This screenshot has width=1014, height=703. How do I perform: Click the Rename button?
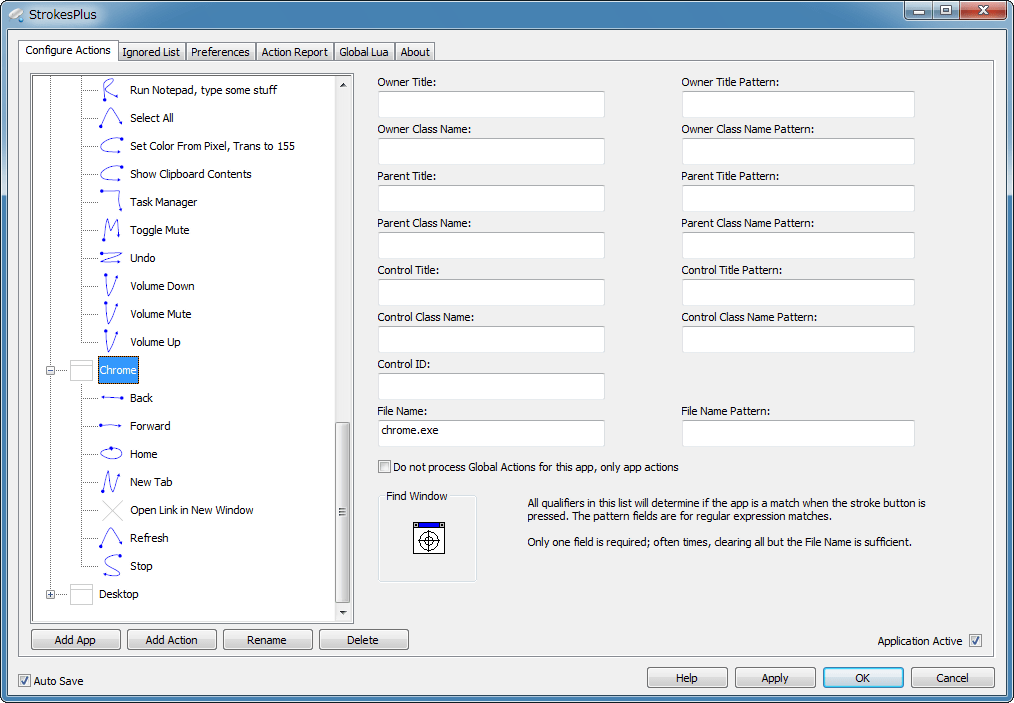click(x=267, y=640)
